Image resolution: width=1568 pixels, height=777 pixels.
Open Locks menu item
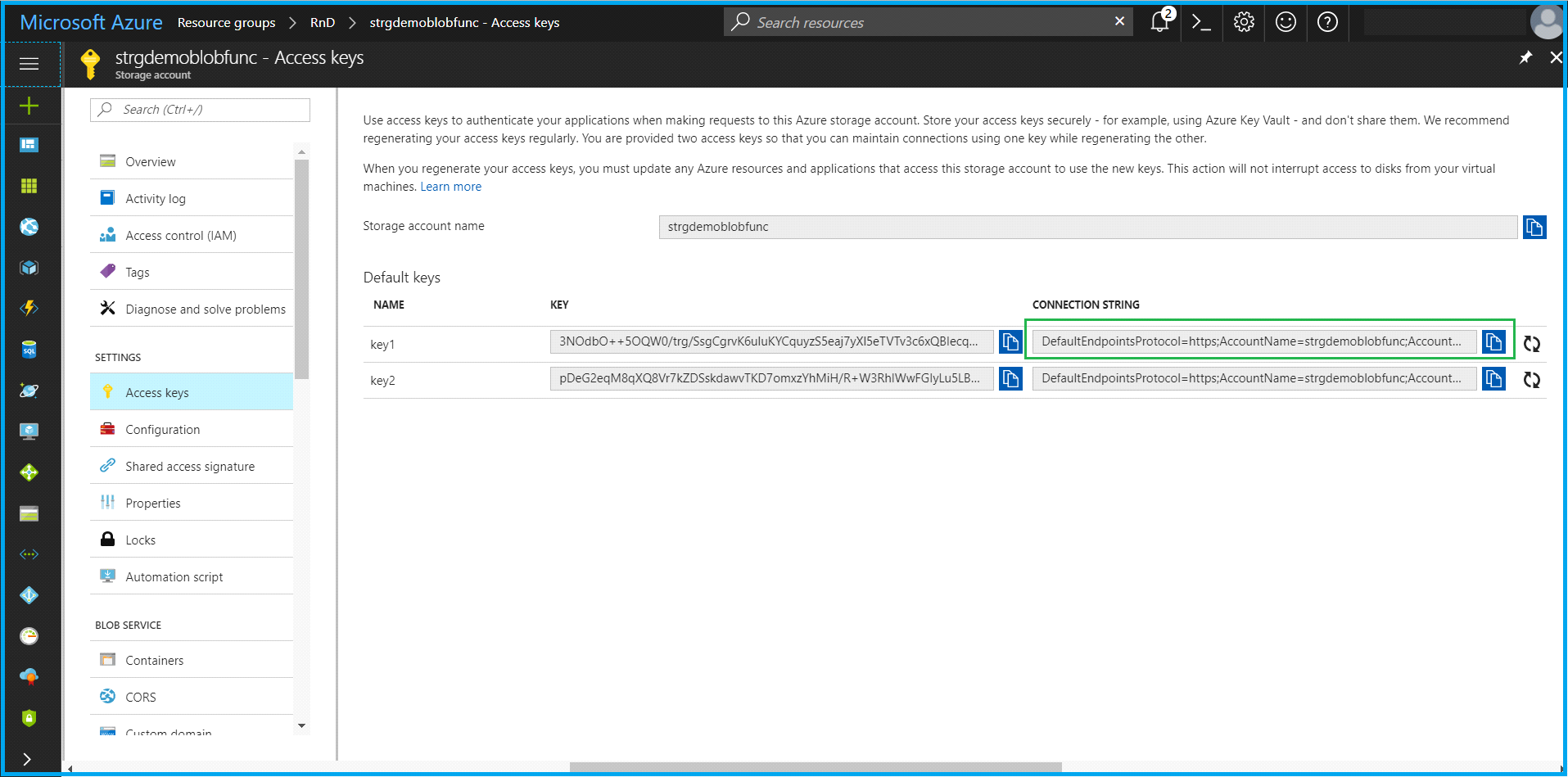192,540
